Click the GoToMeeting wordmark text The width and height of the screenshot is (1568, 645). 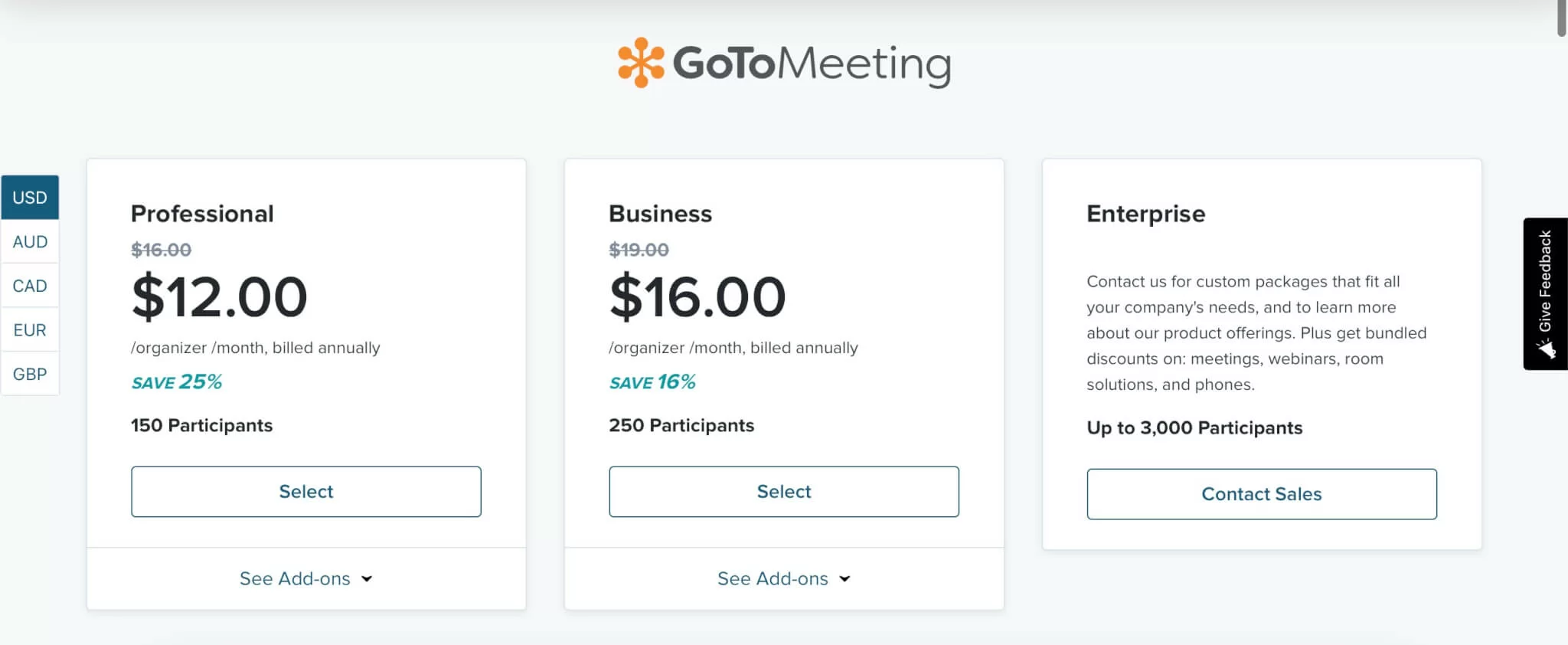(812, 64)
